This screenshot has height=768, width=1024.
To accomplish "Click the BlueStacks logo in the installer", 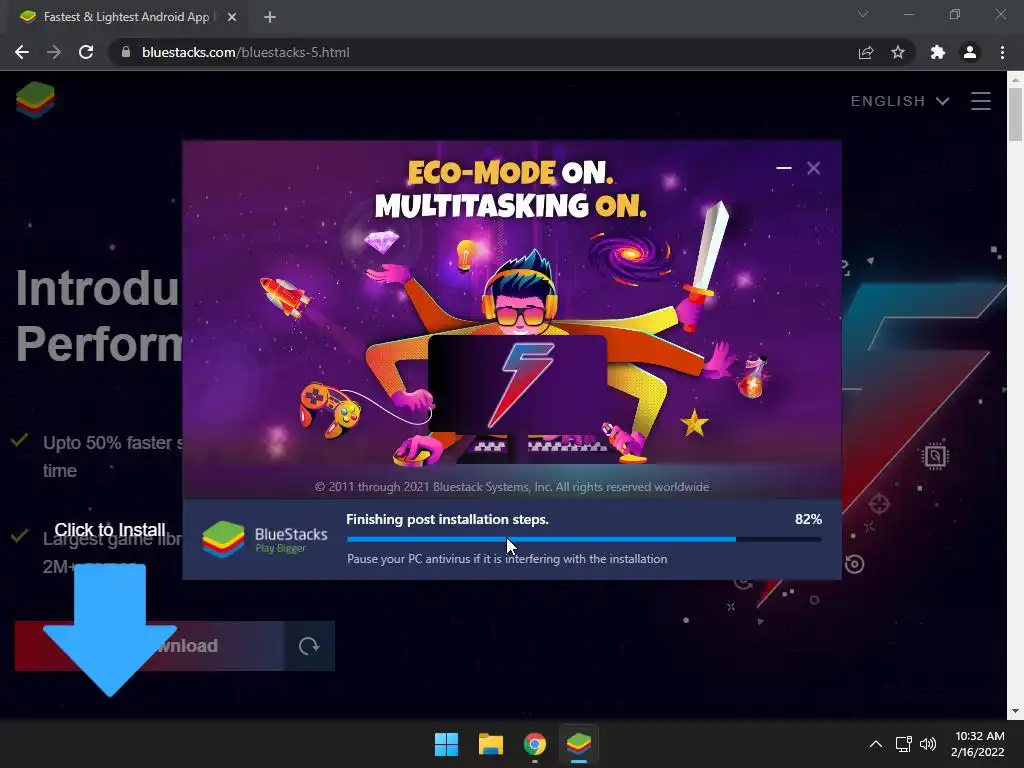I will click(223, 539).
